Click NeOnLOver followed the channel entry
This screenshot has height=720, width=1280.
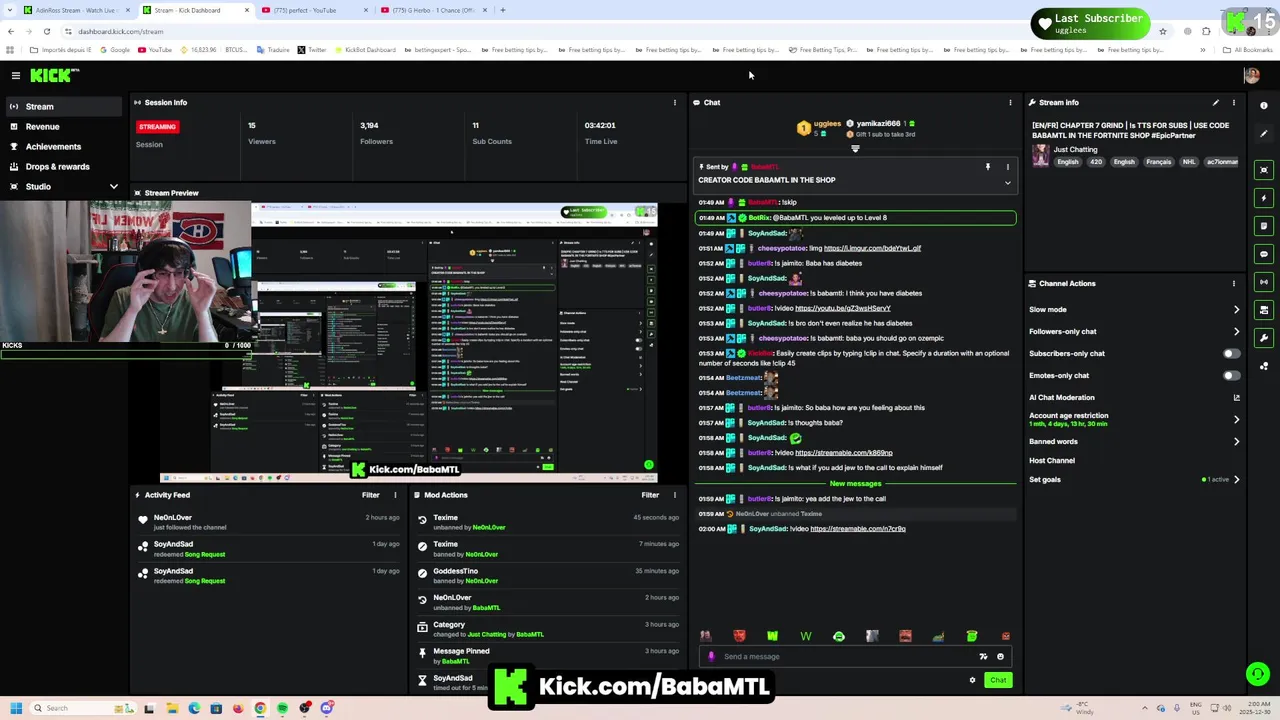268,522
